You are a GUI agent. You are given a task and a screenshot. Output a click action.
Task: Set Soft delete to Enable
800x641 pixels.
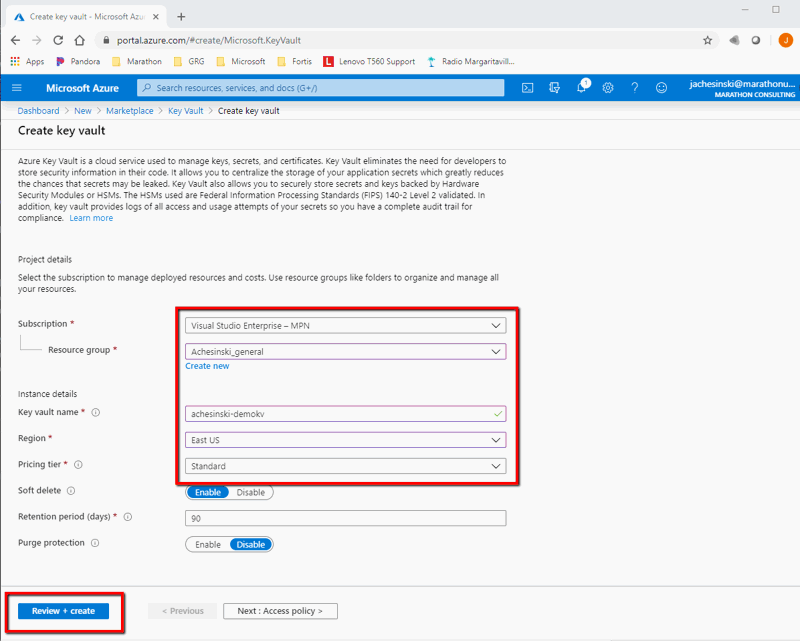click(208, 492)
